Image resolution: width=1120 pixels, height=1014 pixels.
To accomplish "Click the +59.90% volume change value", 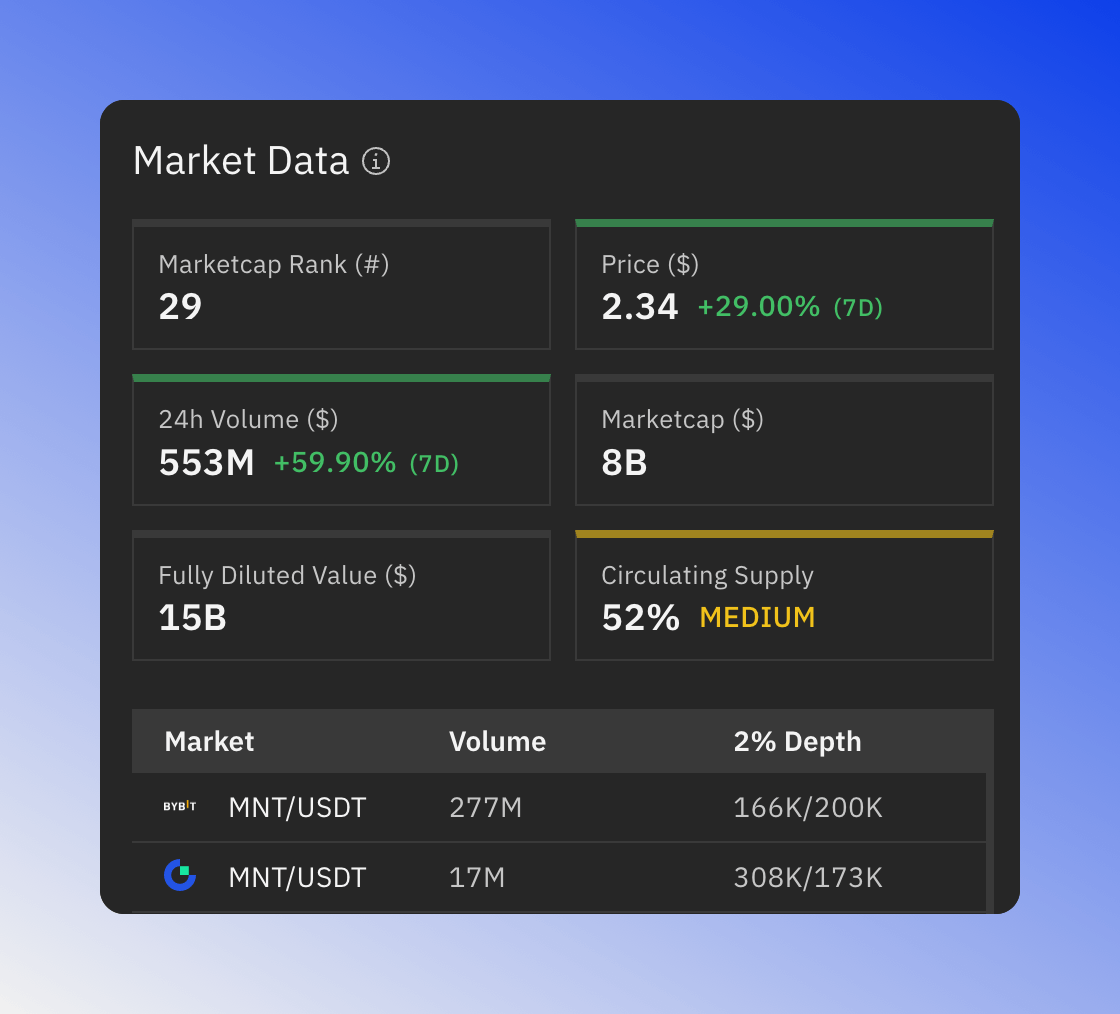I will [x=335, y=463].
